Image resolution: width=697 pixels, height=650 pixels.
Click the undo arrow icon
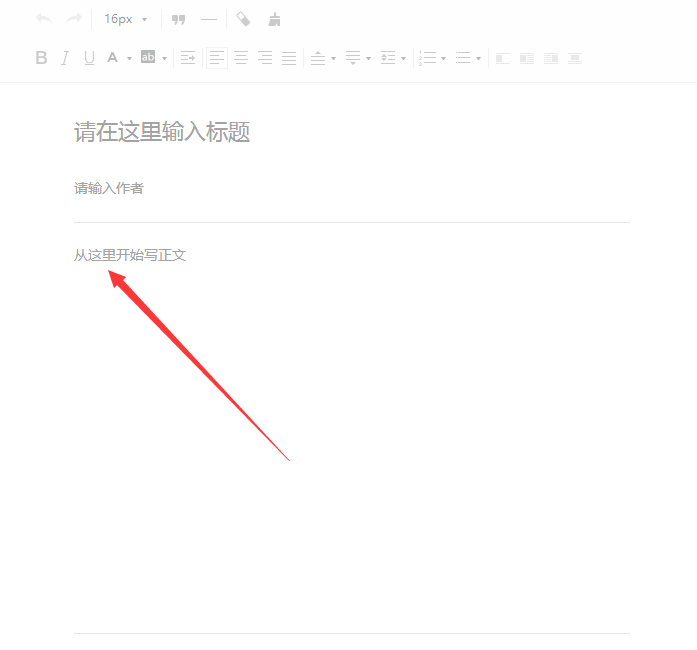point(43,19)
